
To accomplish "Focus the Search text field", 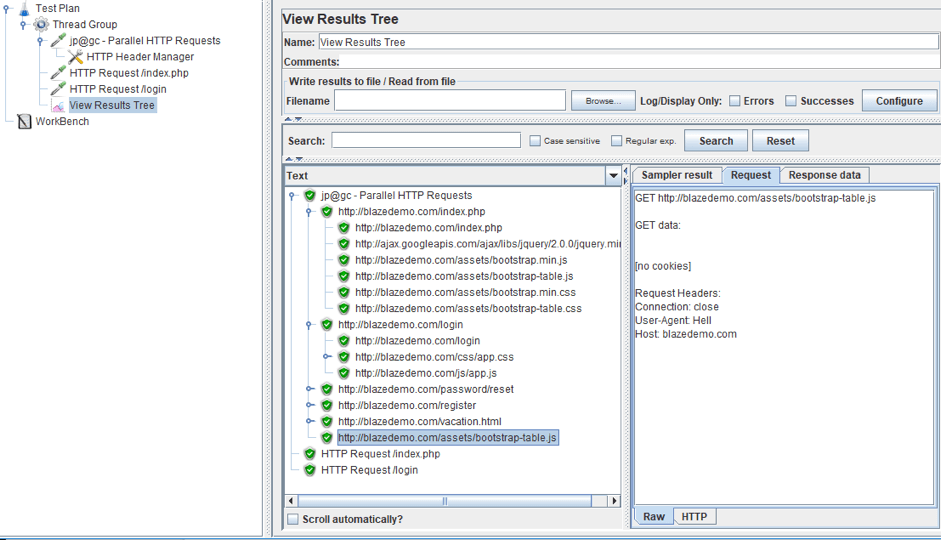I will pyautogui.click(x=426, y=140).
